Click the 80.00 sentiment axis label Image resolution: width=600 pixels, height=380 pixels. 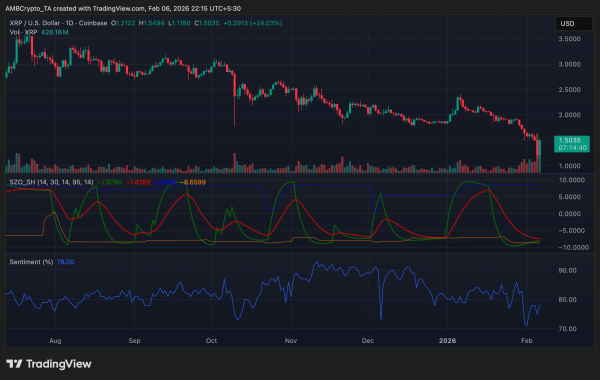[567, 300]
